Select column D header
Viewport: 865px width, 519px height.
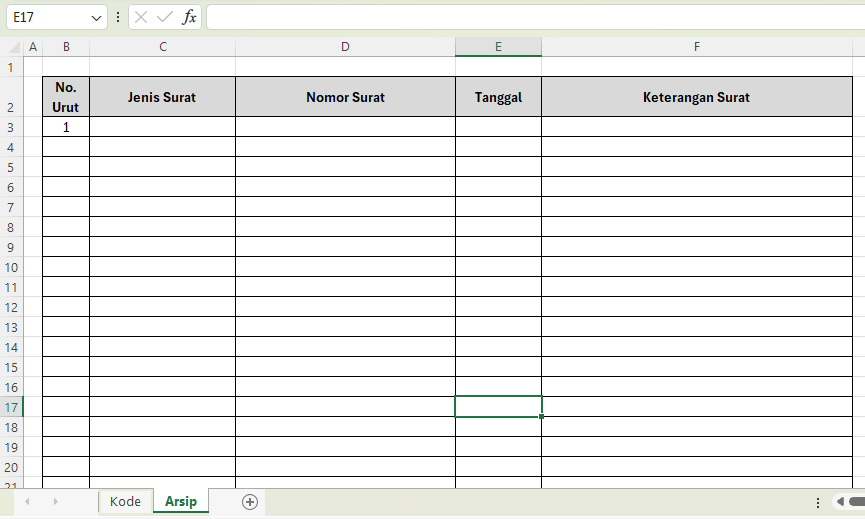[x=345, y=47]
